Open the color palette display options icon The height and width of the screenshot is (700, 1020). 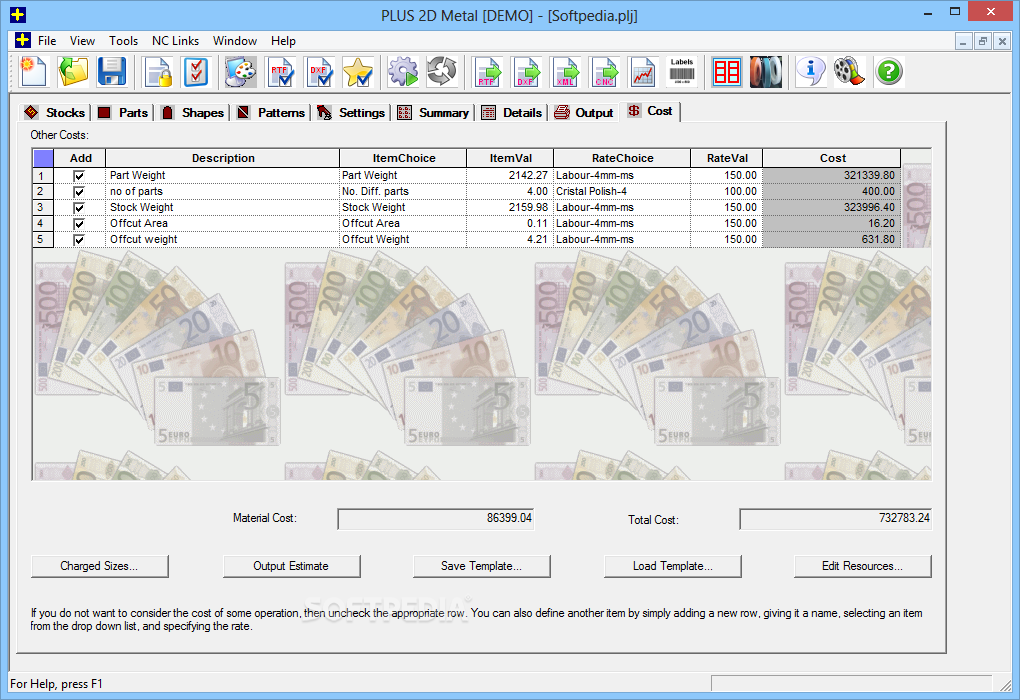(241, 71)
